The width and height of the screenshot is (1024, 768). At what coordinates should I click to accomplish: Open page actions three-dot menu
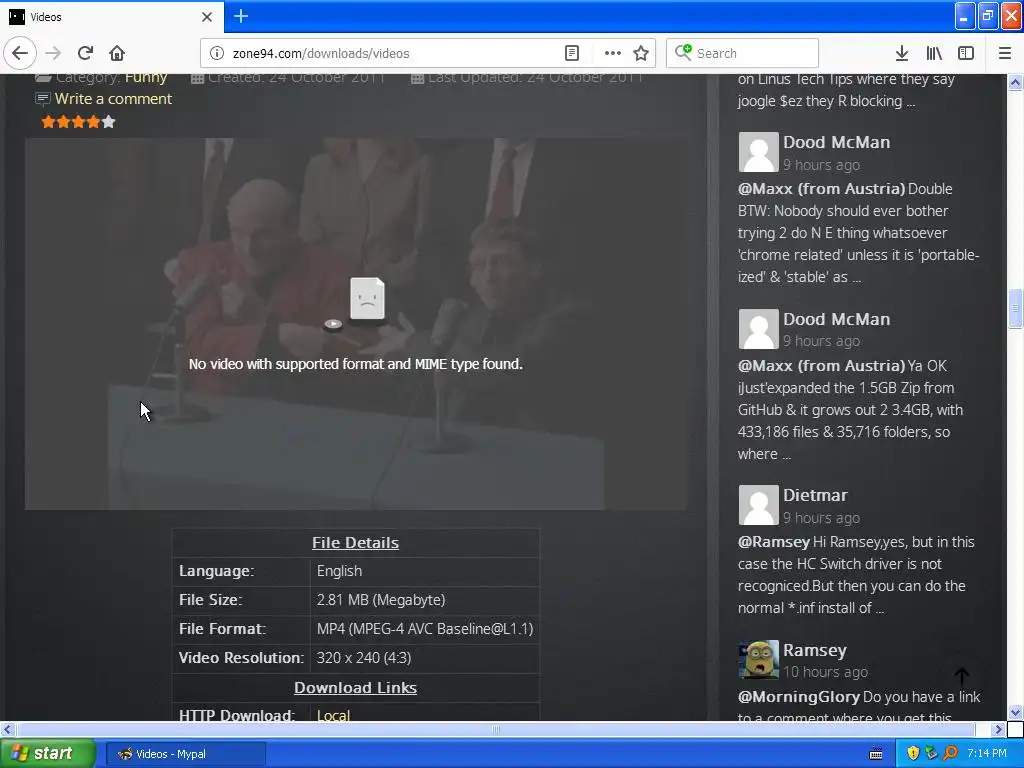[x=613, y=53]
